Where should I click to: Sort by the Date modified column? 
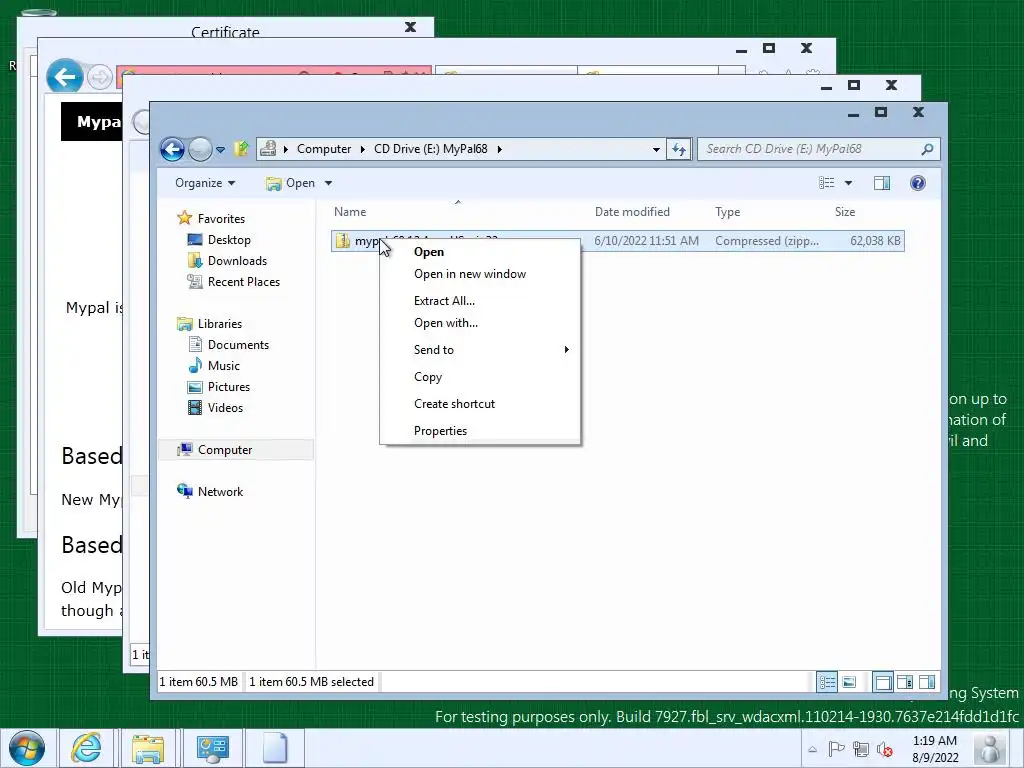click(x=632, y=212)
